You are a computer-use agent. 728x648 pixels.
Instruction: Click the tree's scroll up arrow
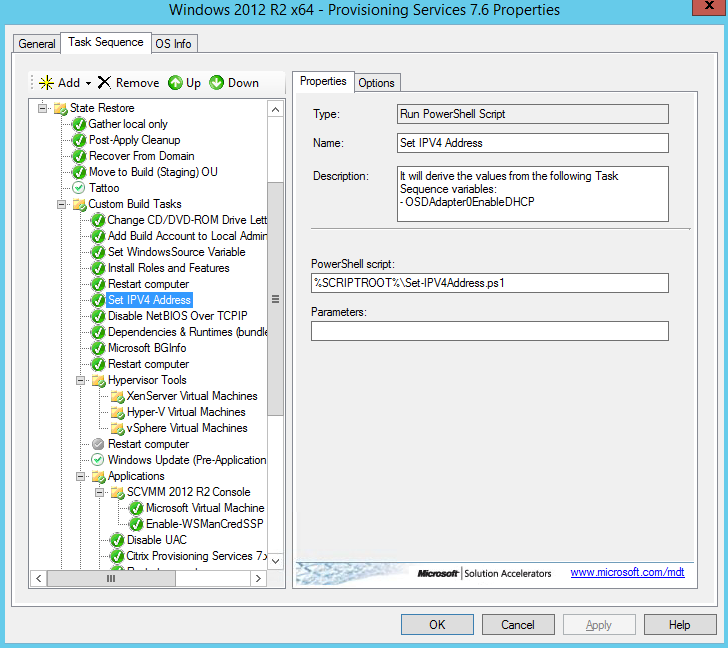coord(275,110)
